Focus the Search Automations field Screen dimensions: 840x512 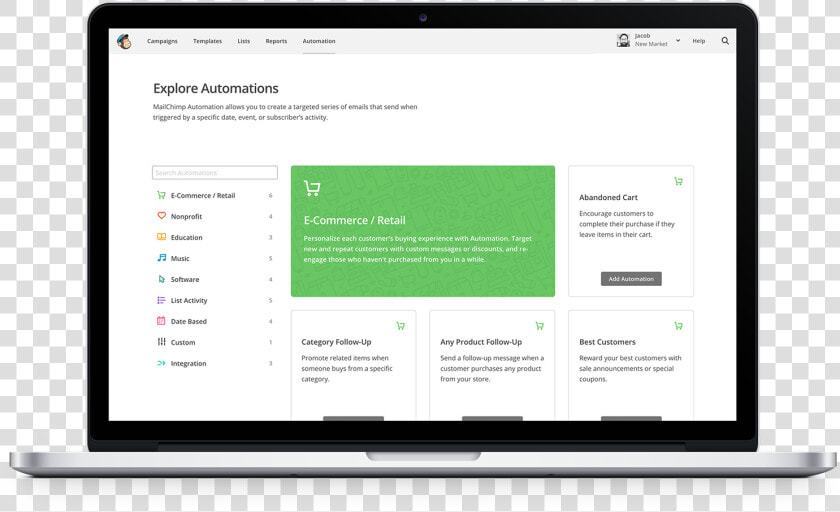(215, 172)
